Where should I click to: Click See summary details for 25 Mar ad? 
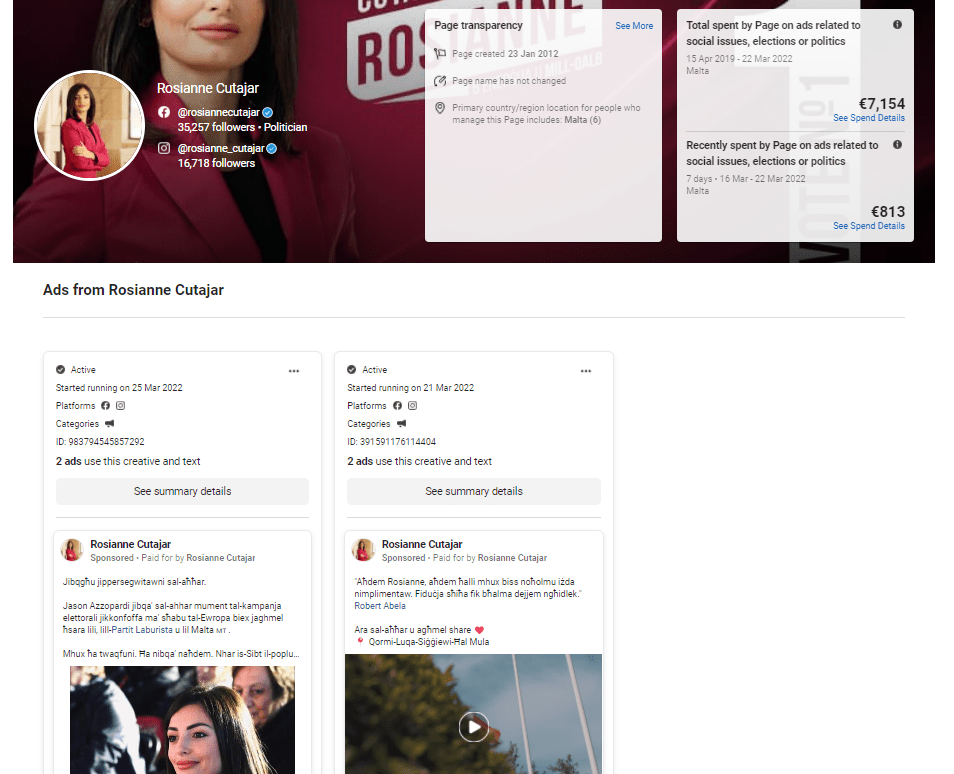coord(182,491)
